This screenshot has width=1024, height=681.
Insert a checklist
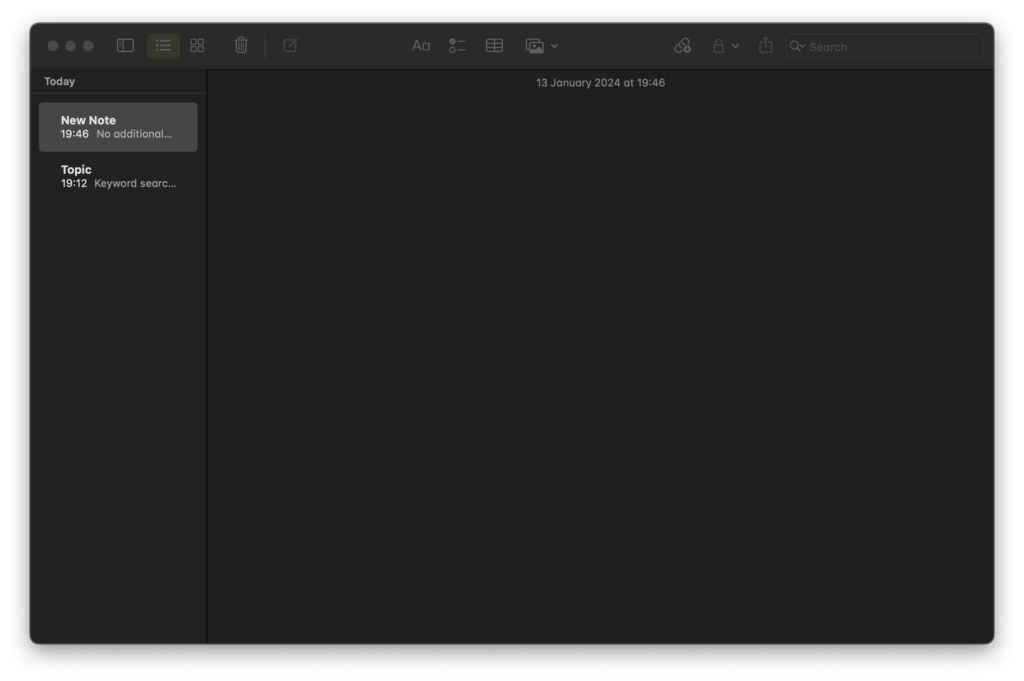click(457, 46)
